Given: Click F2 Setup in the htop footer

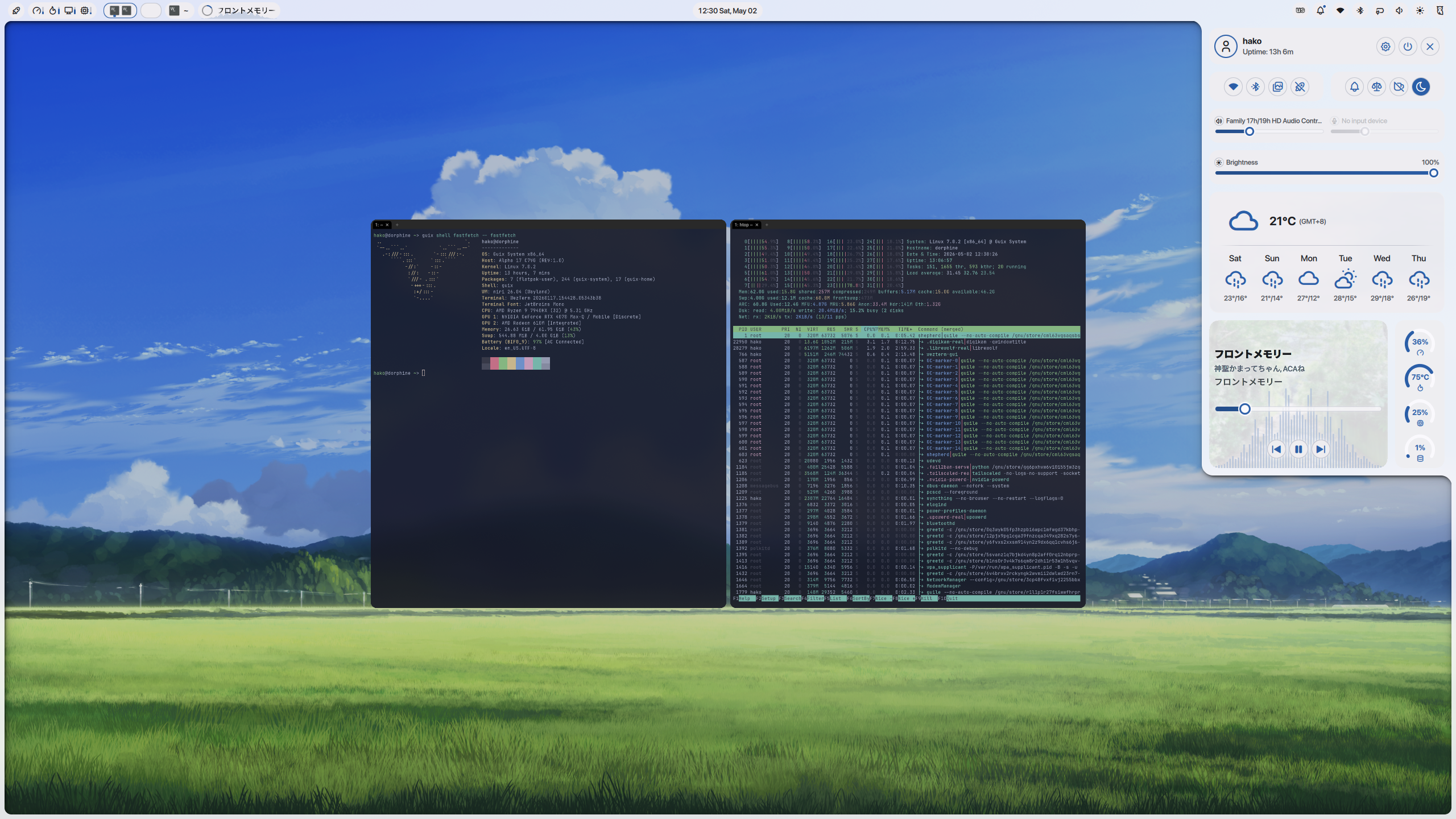Looking at the screenshot, I should (767, 598).
